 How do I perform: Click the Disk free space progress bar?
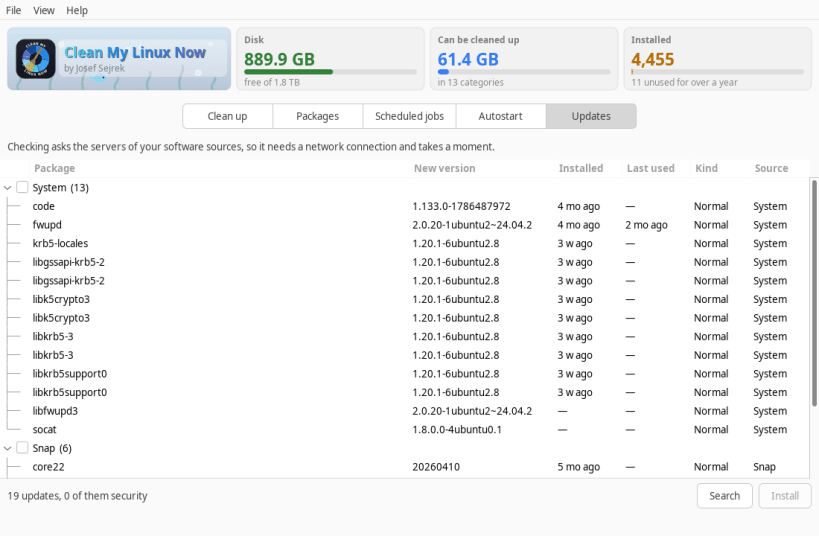pyautogui.click(x=331, y=72)
